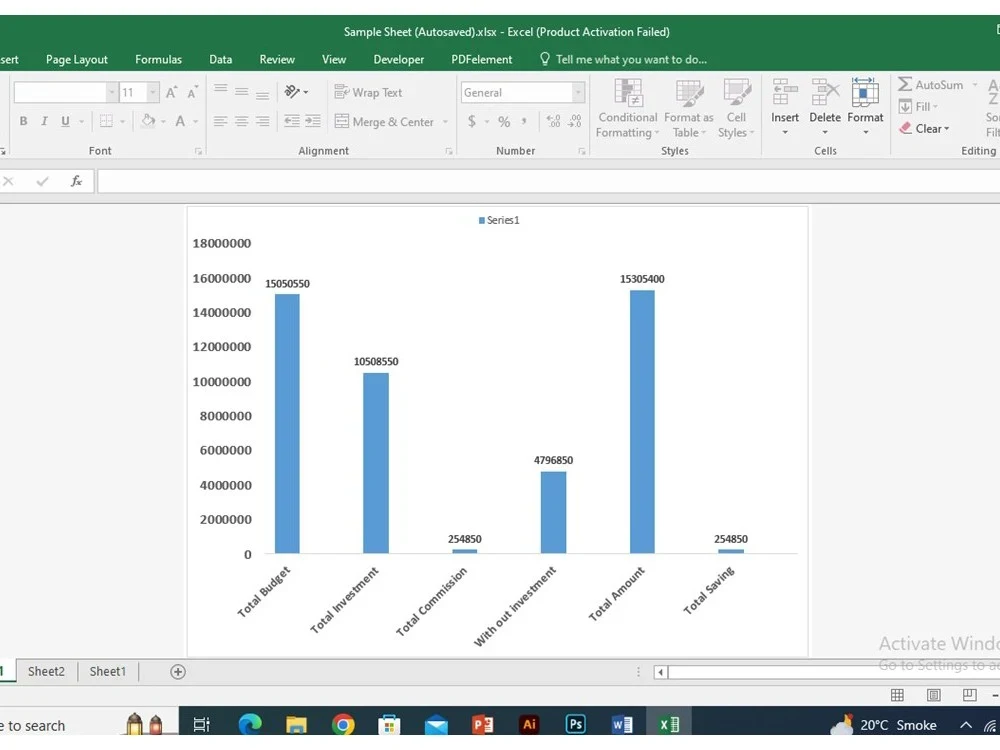Viewport: 1000px width, 750px height.
Task: Click the Format cells button
Action: (865, 107)
